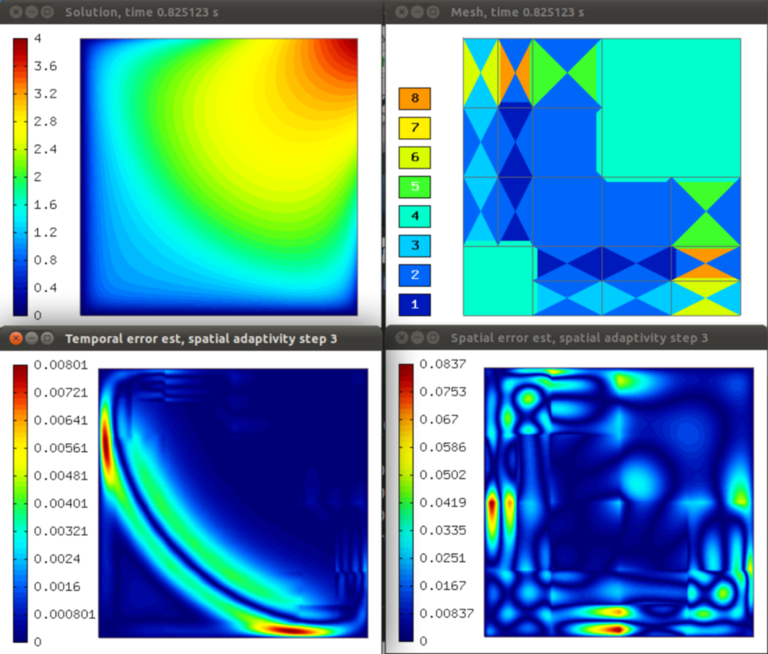This screenshot has height=654, width=768.
Task: Select the yellow legend swatch labeled 7
Action: [x=415, y=128]
